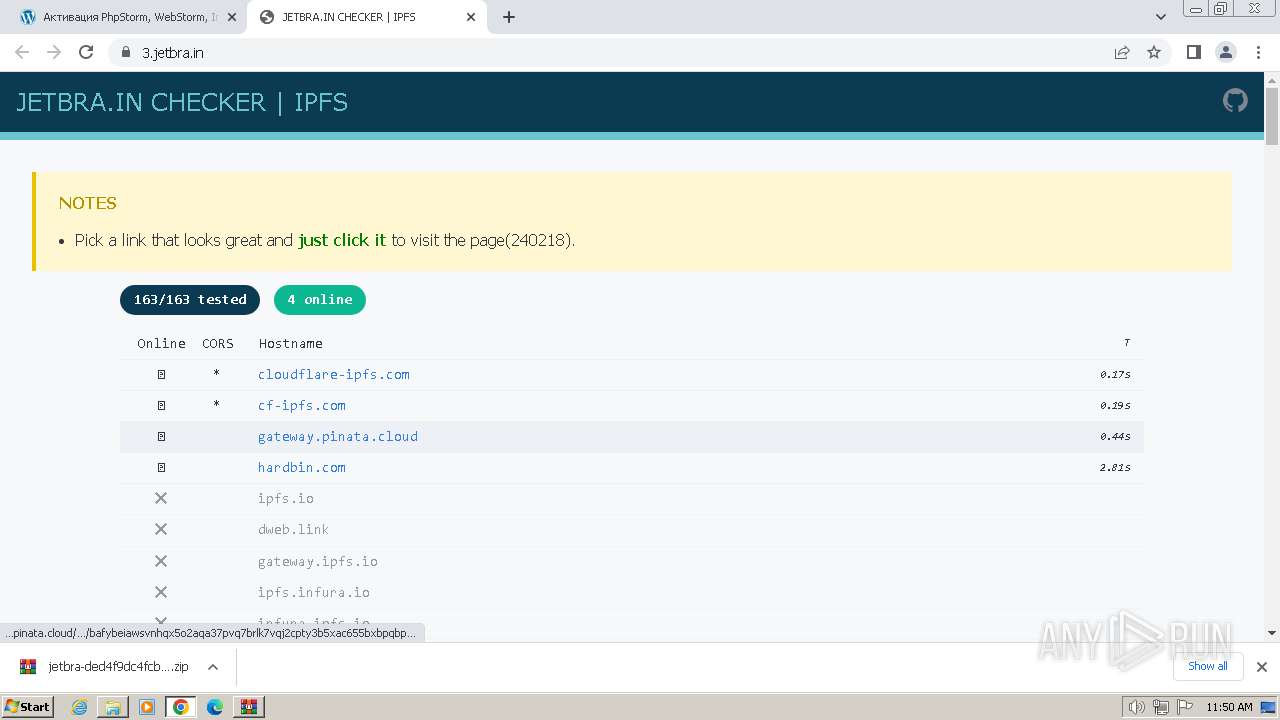Click the CORS column header

(x=218, y=343)
